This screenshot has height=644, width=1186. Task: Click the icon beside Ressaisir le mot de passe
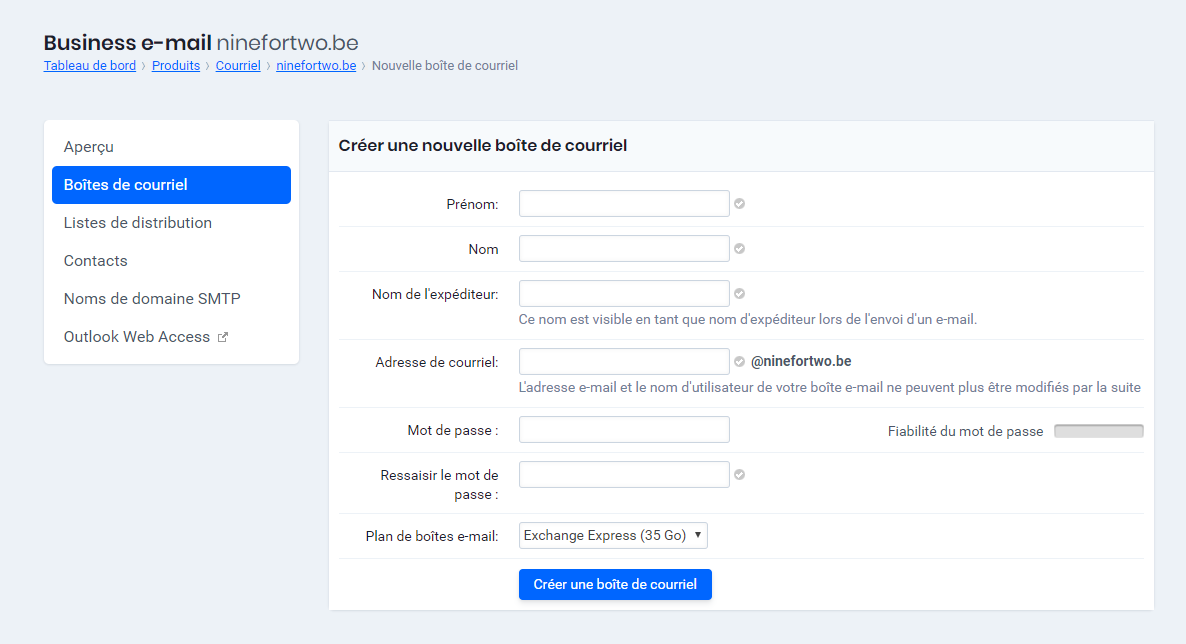click(739, 474)
